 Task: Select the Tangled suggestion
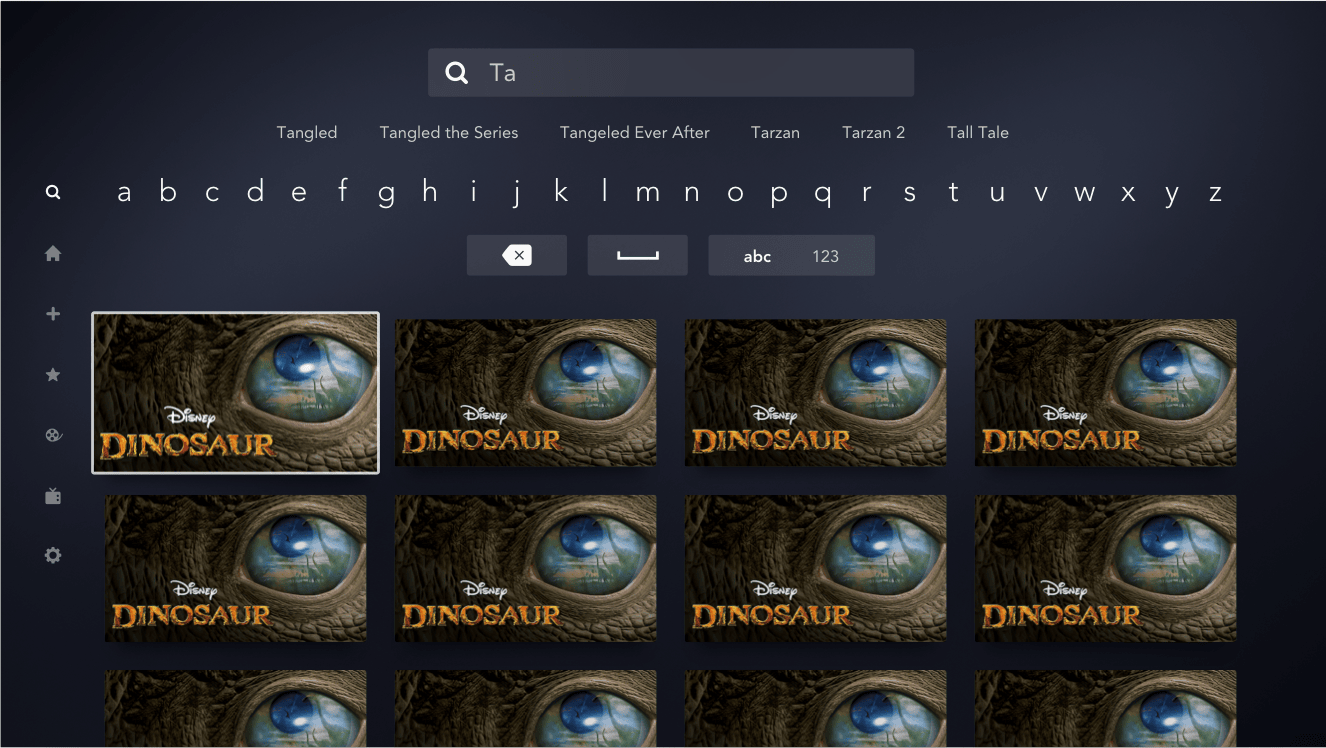pos(307,133)
